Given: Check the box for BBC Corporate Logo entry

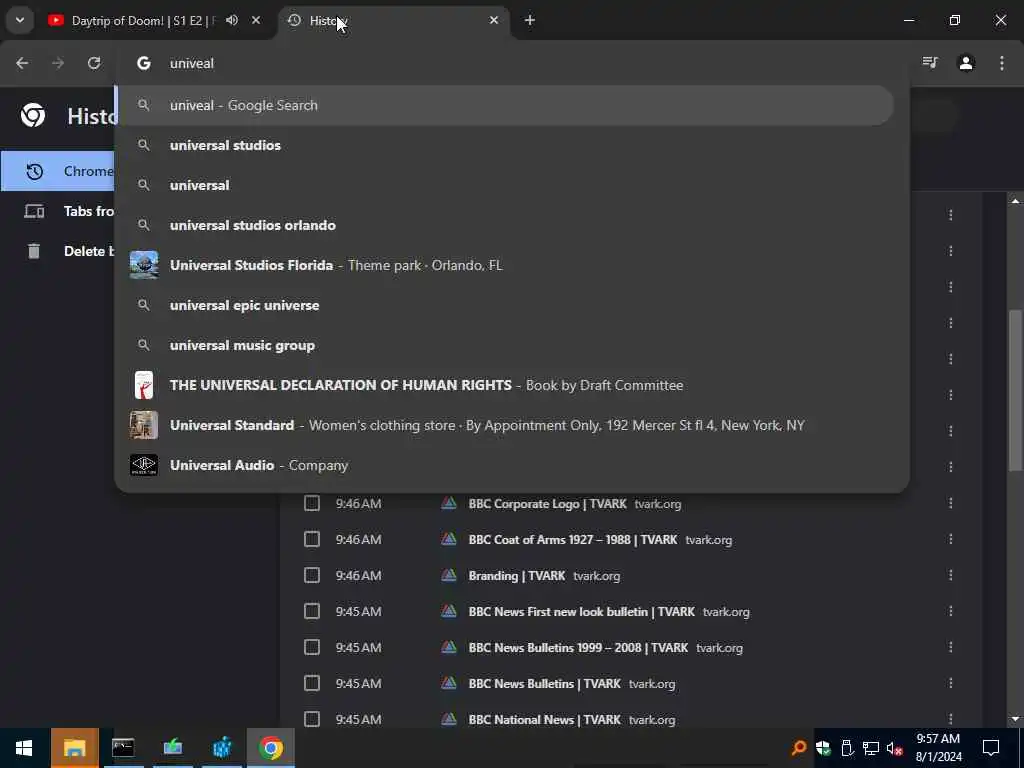Looking at the screenshot, I should [x=312, y=504].
